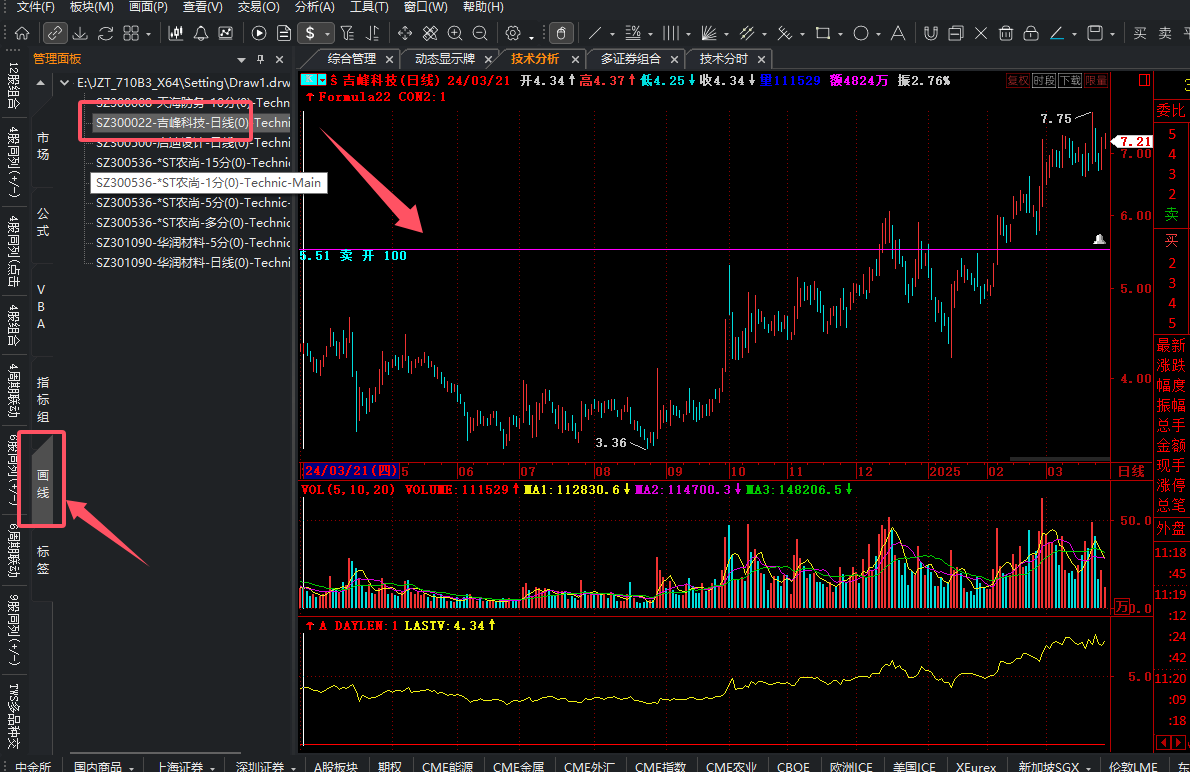Open the 工具(T) menu
The image size is (1190, 772).
[369, 7]
